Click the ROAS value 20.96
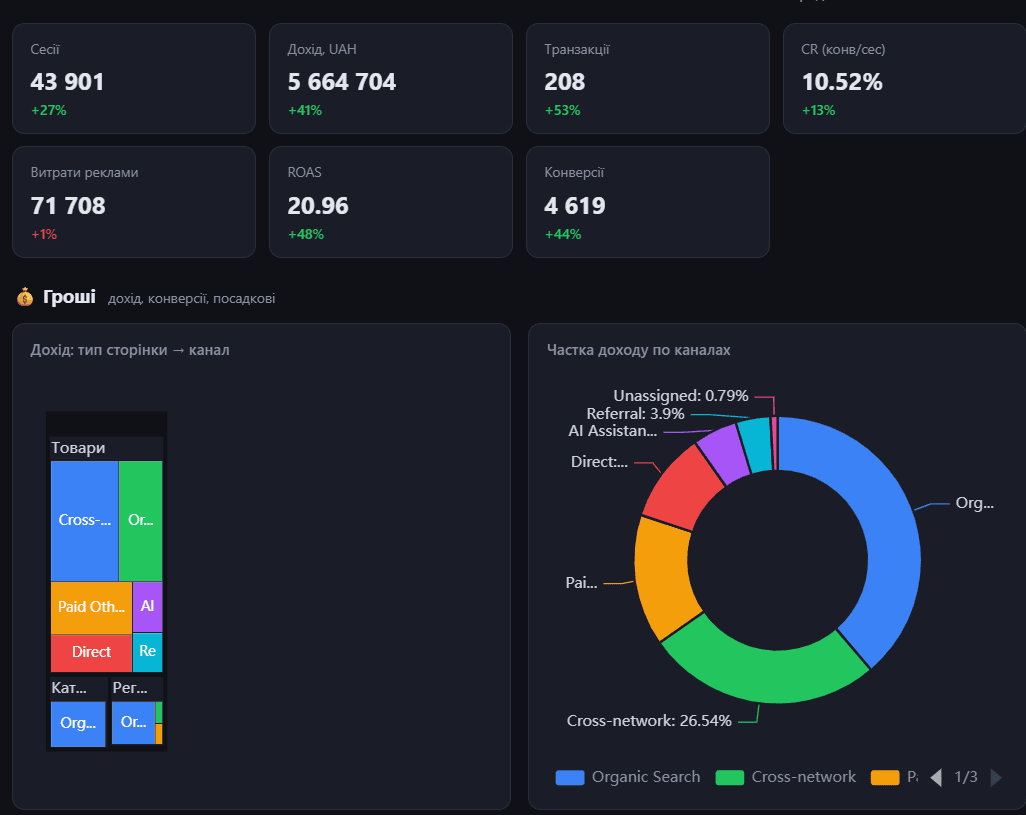This screenshot has height=815, width=1026. 318,206
